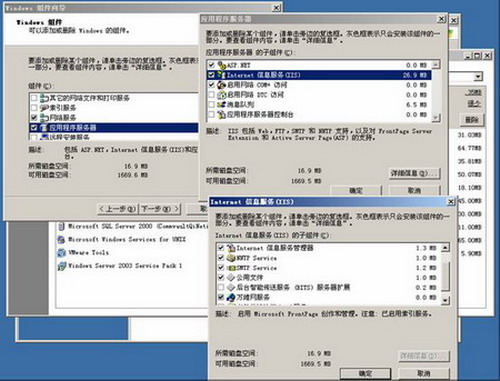500x381 pixels.
Task: Check the 后台智能传送服务(BITS) checkbox
Action: [x=221, y=287]
